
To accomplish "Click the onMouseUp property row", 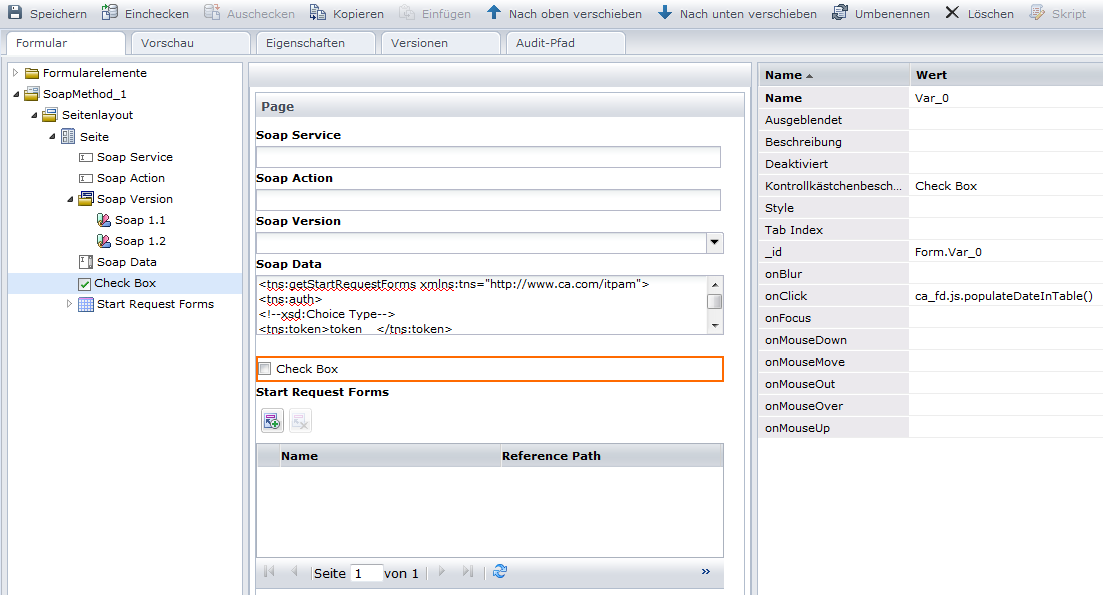I will pos(931,428).
